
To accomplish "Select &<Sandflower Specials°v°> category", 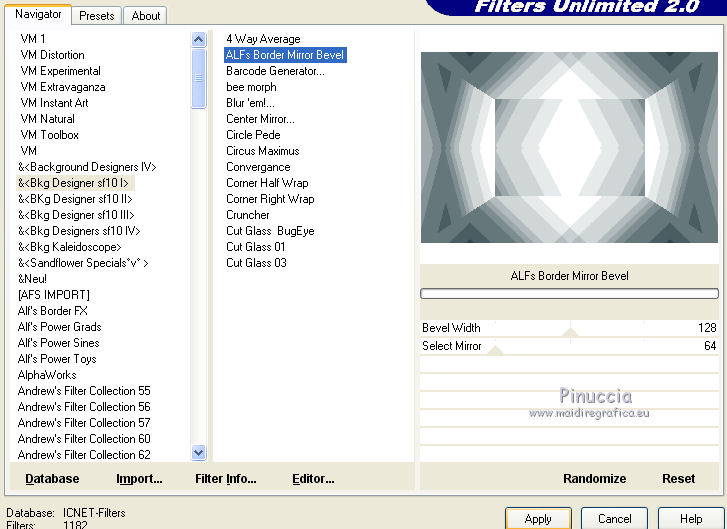I will [x=83, y=263].
